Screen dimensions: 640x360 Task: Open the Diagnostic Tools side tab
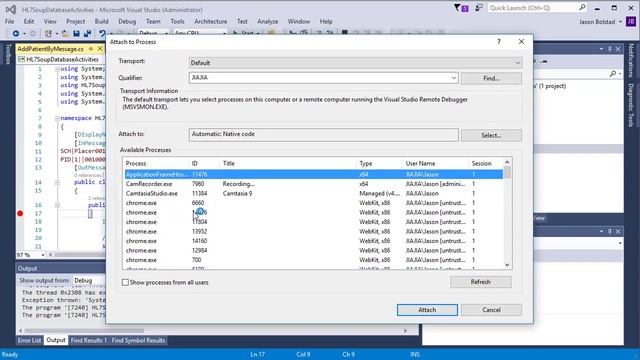pos(631,105)
